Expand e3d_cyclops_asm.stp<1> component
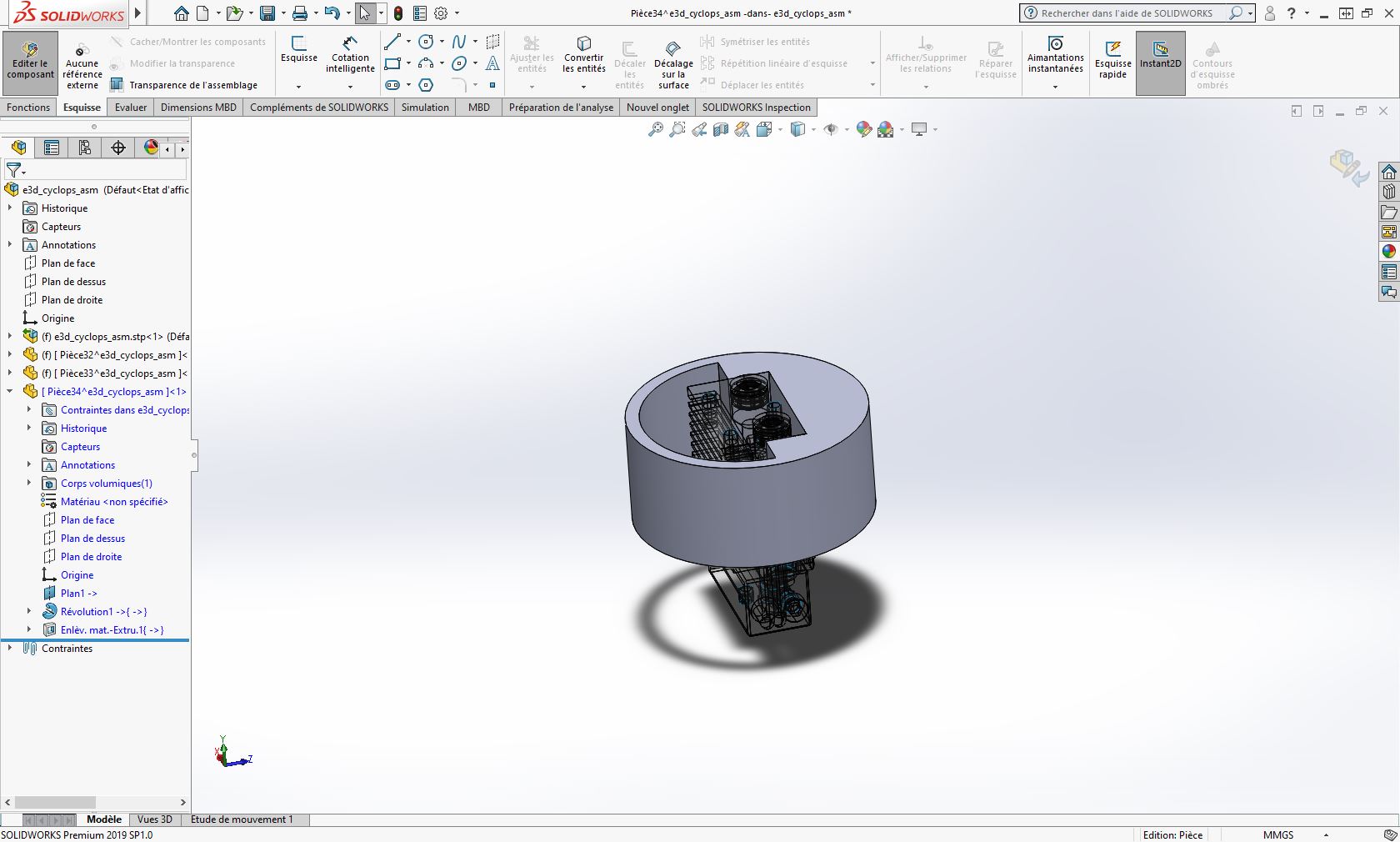The image size is (1400, 842). (10, 336)
